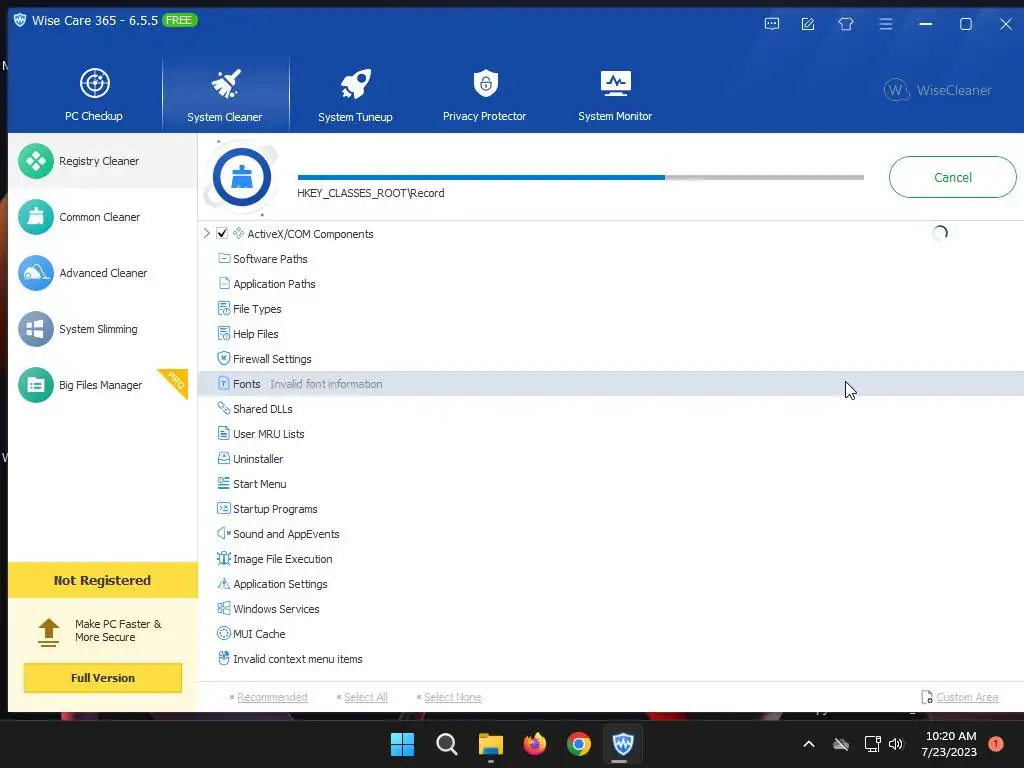1024x768 pixels.
Task: Open the Custom Area link
Action: pyautogui.click(x=967, y=697)
